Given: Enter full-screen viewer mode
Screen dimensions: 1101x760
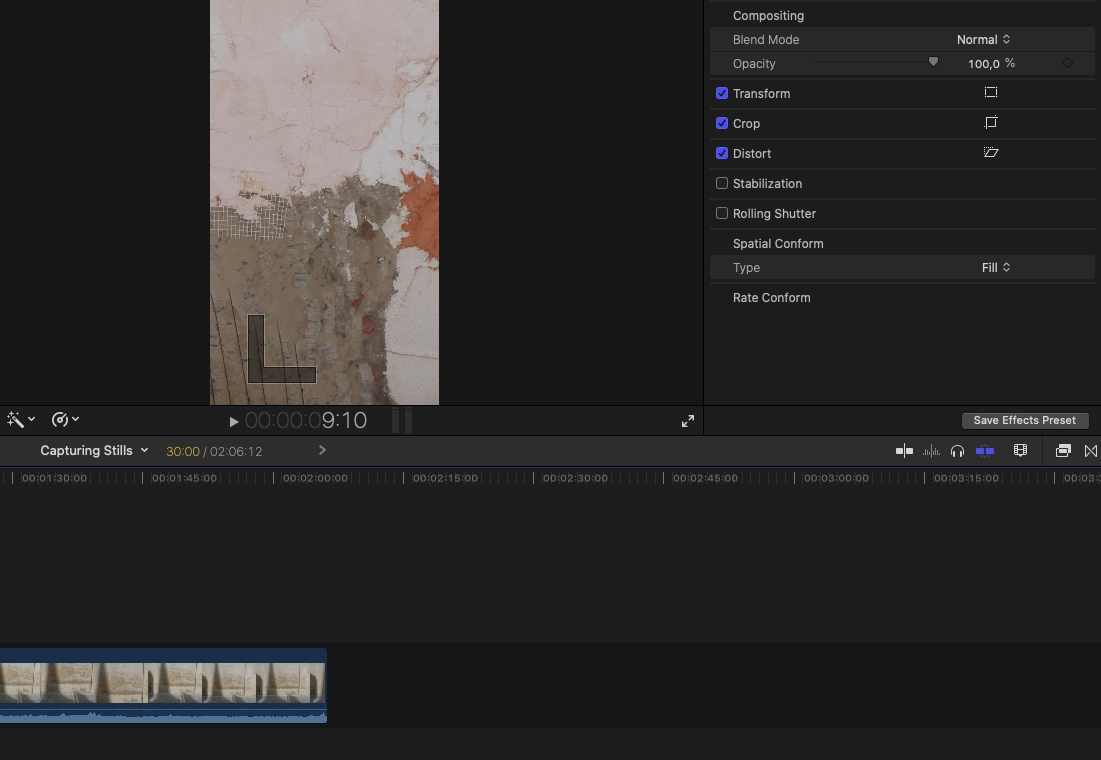Looking at the screenshot, I should (x=688, y=421).
